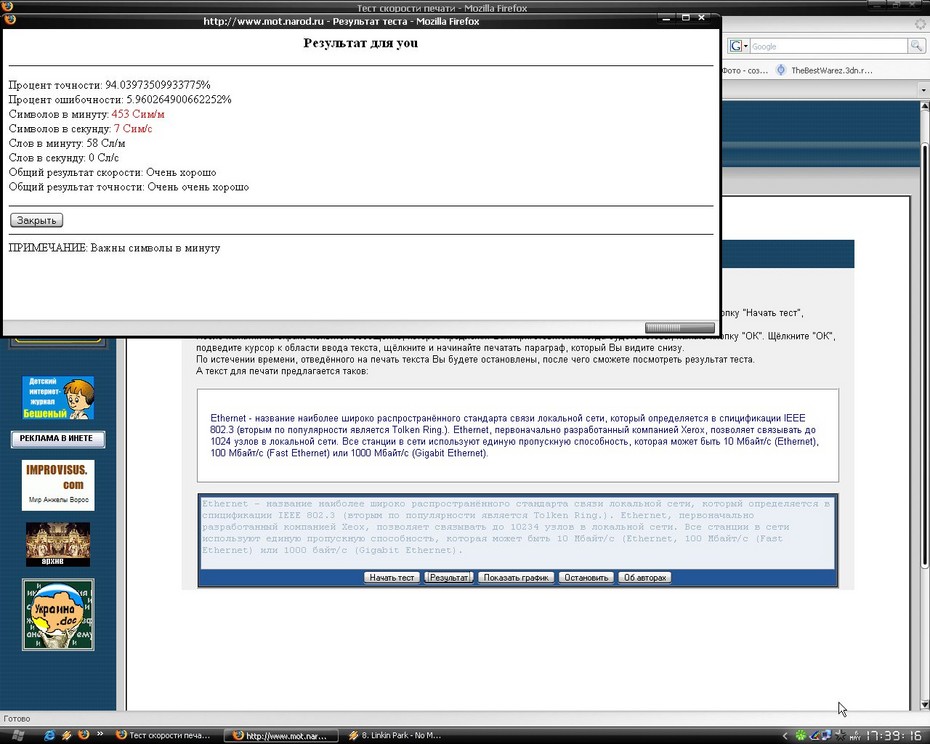Click the main page scrollbar down arrow

click(924, 705)
